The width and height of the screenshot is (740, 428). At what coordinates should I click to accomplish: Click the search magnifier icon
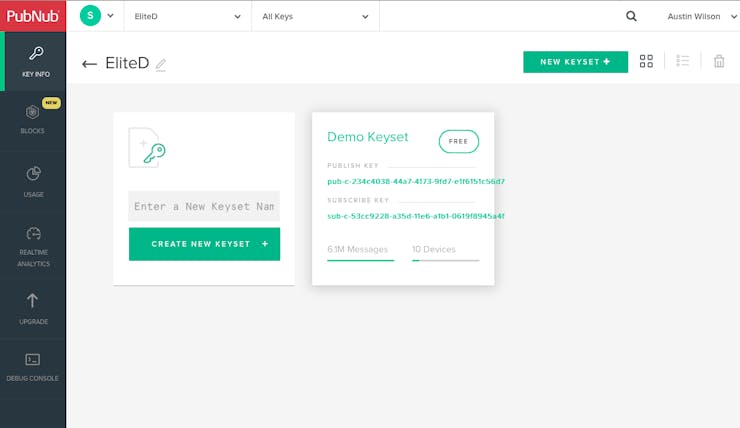tap(631, 16)
